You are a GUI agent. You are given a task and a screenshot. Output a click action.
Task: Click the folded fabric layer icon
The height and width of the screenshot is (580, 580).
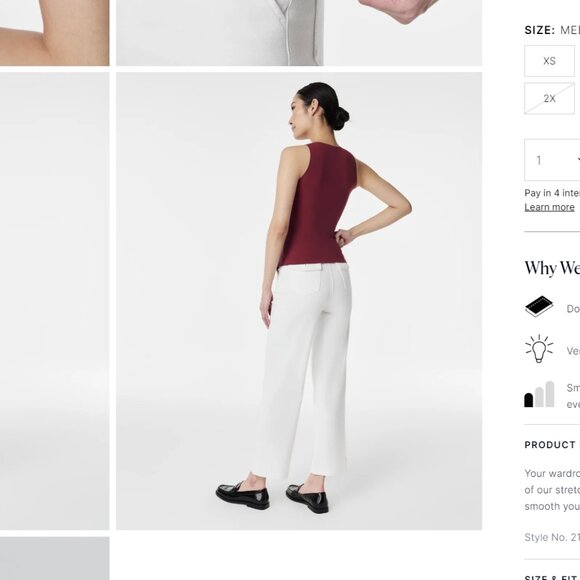[x=539, y=306]
